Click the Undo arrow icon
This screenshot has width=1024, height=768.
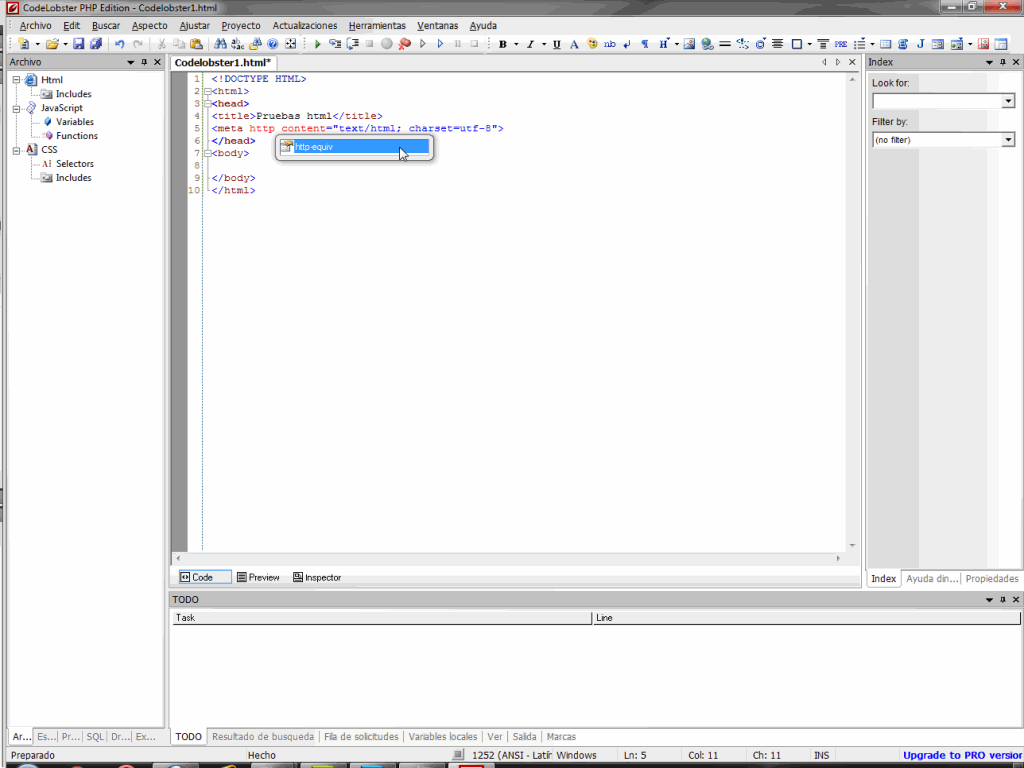pos(119,44)
